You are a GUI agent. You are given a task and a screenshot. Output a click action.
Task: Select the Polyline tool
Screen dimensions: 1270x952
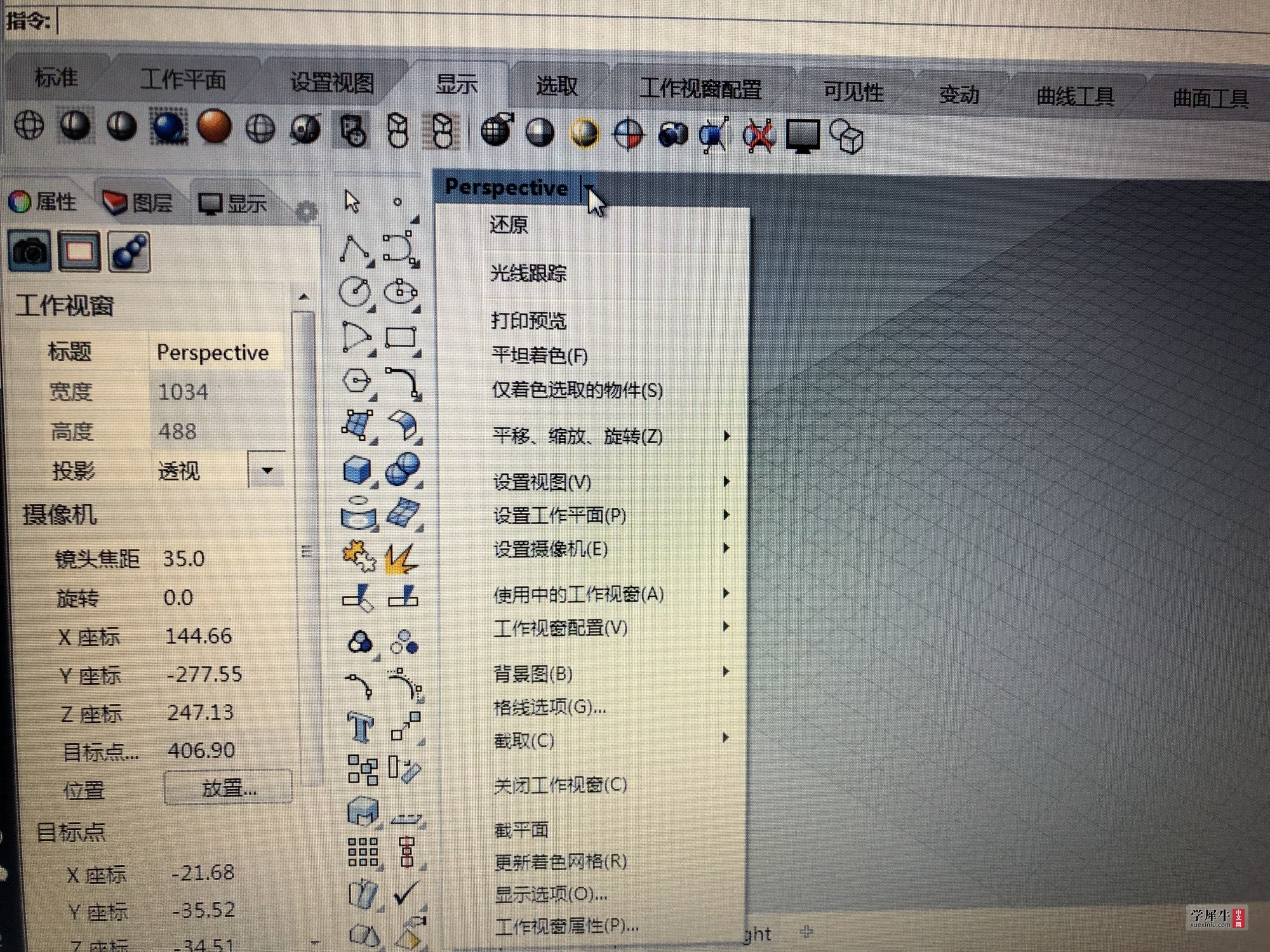tap(356, 250)
